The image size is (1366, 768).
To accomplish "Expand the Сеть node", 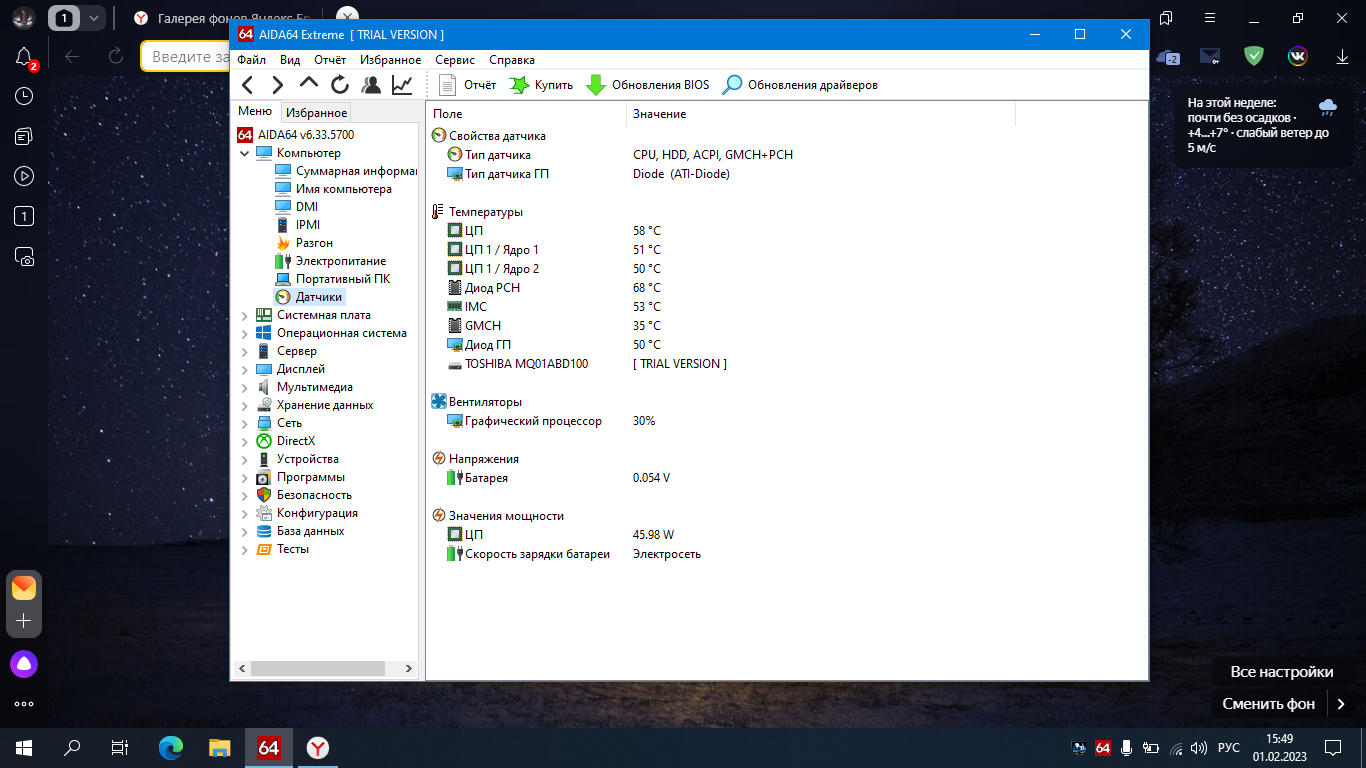I will click(x=245, y=423).
